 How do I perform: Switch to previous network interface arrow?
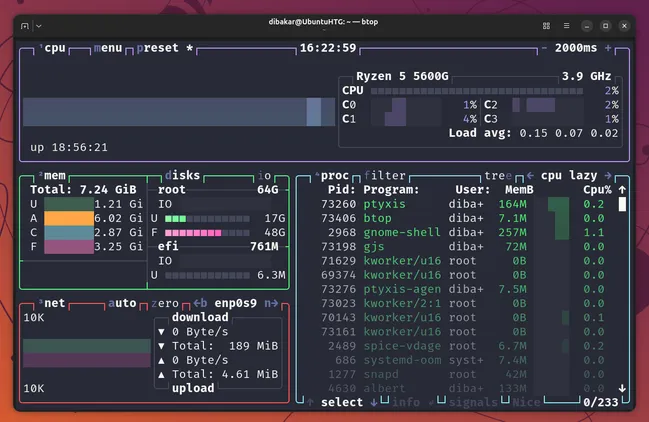pos(200,303)
